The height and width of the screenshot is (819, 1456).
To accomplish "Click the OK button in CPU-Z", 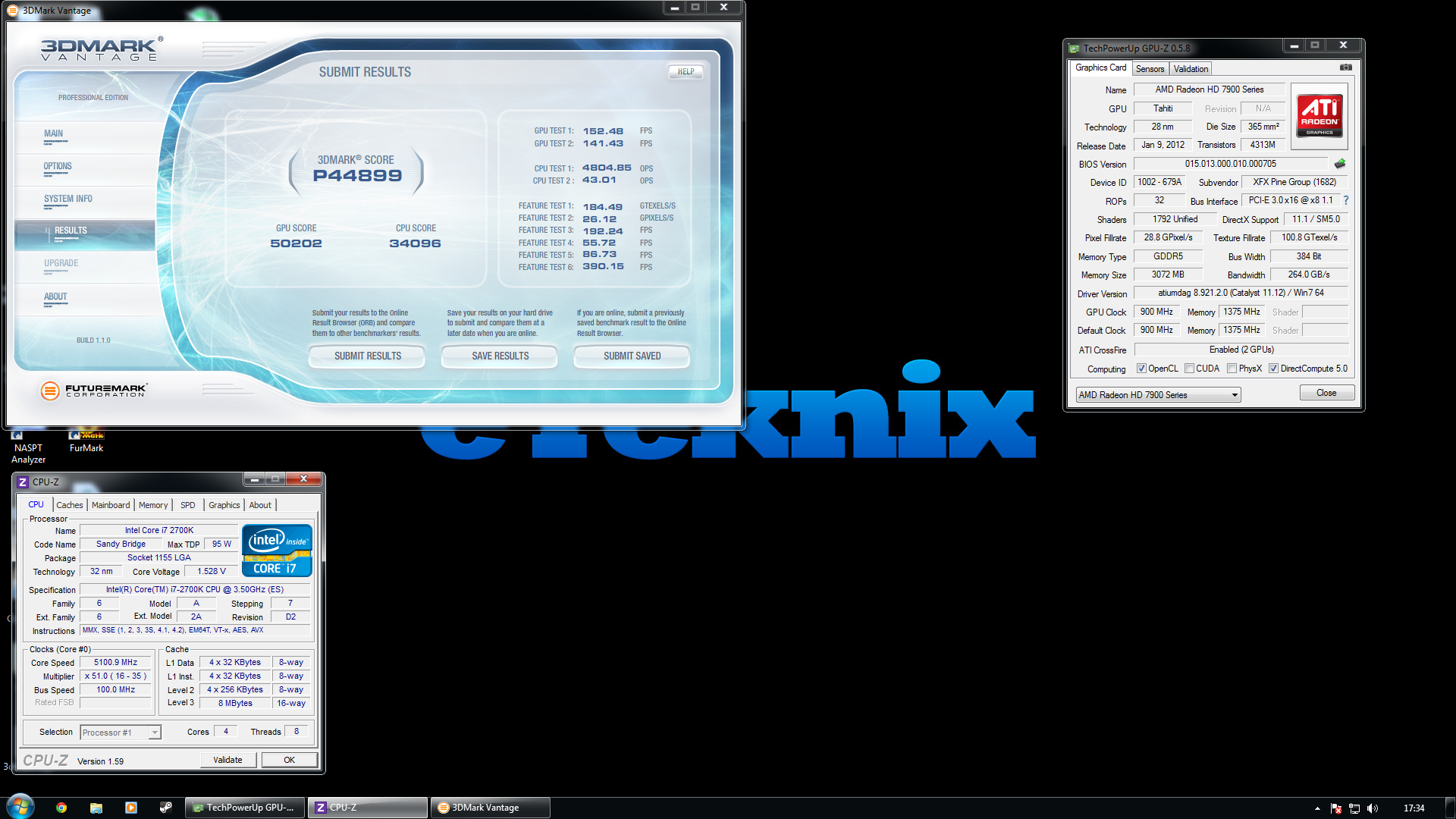I will [x=289, y=760].
